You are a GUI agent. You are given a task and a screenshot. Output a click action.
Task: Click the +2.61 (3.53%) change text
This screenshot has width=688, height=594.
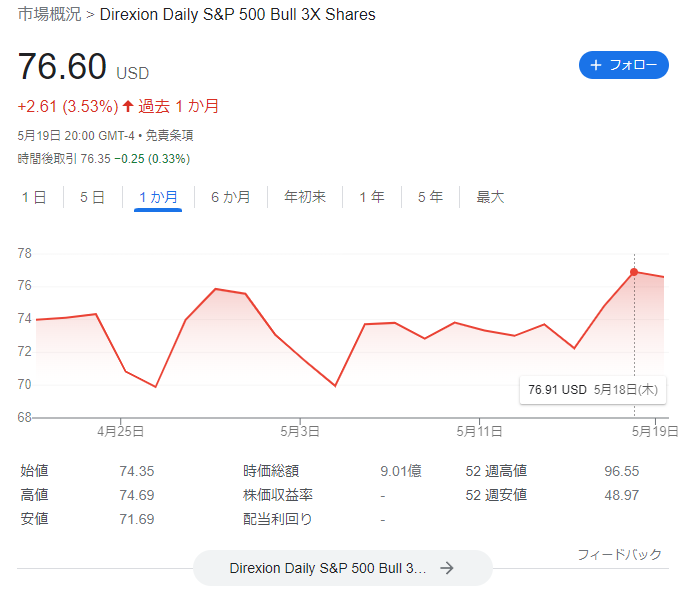(68, 106)
